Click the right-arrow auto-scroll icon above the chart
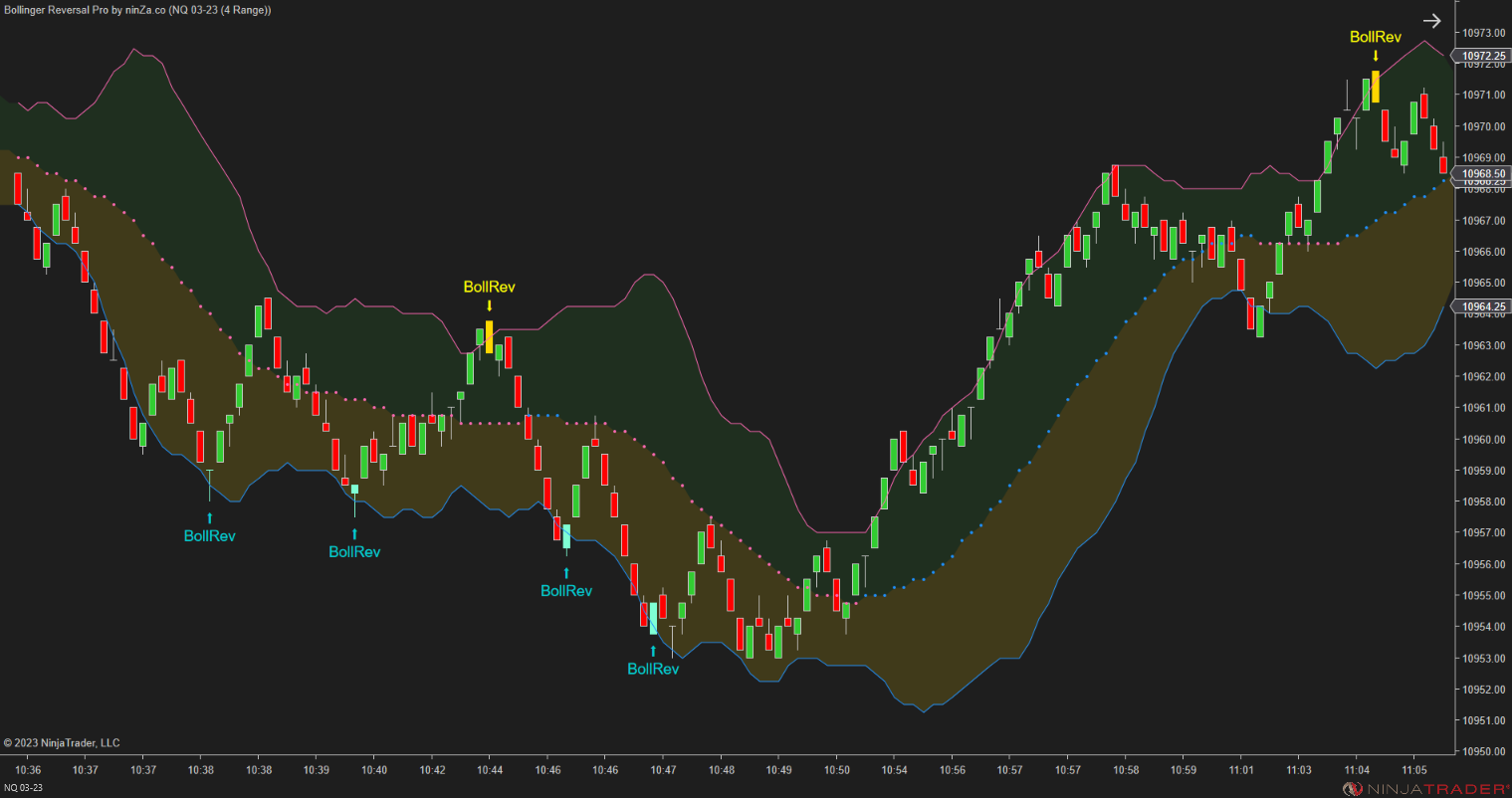 tap(1431, 20)
